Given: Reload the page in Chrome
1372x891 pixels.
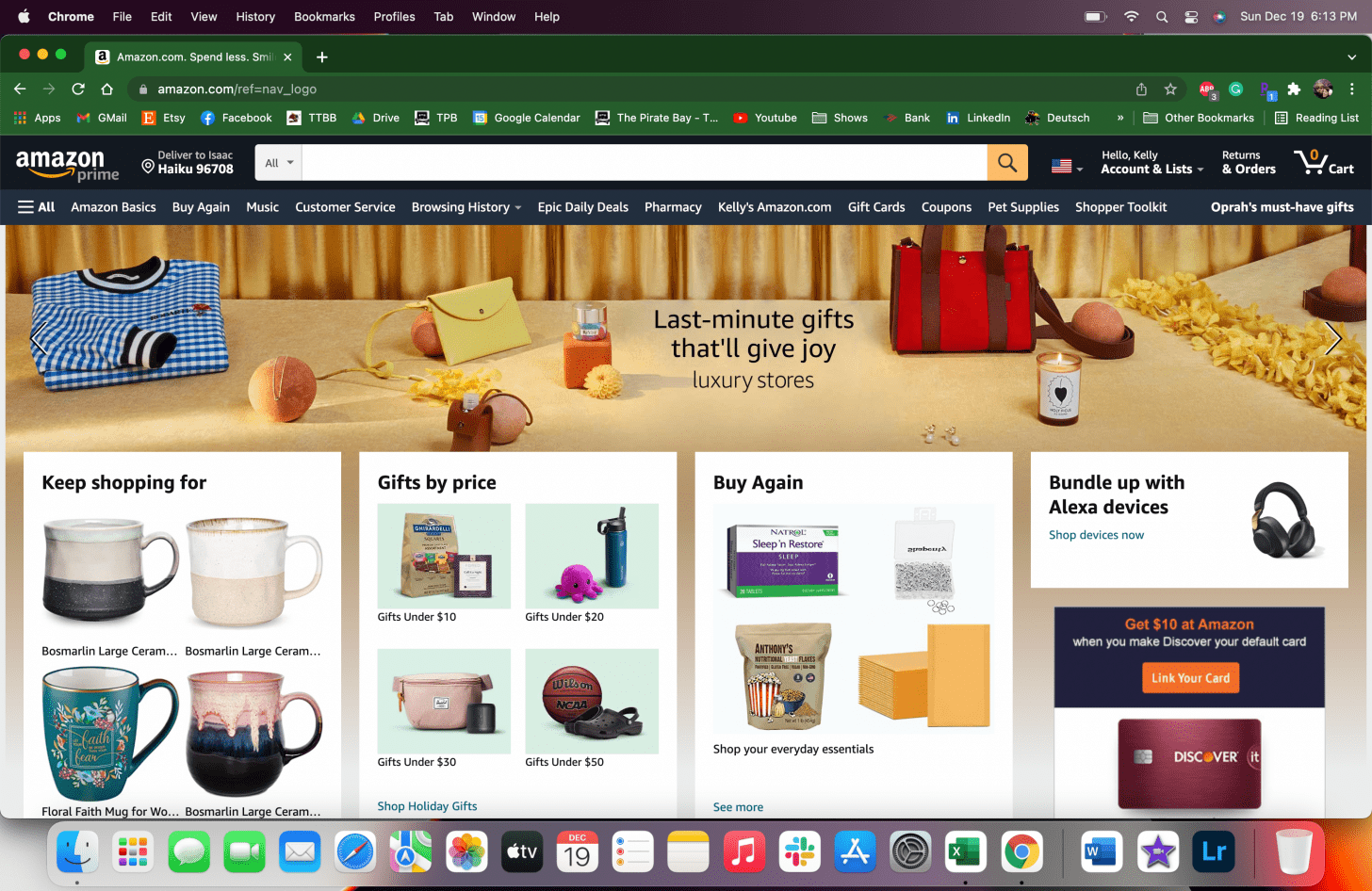Looking at the screenshot, I should (78, 89).
